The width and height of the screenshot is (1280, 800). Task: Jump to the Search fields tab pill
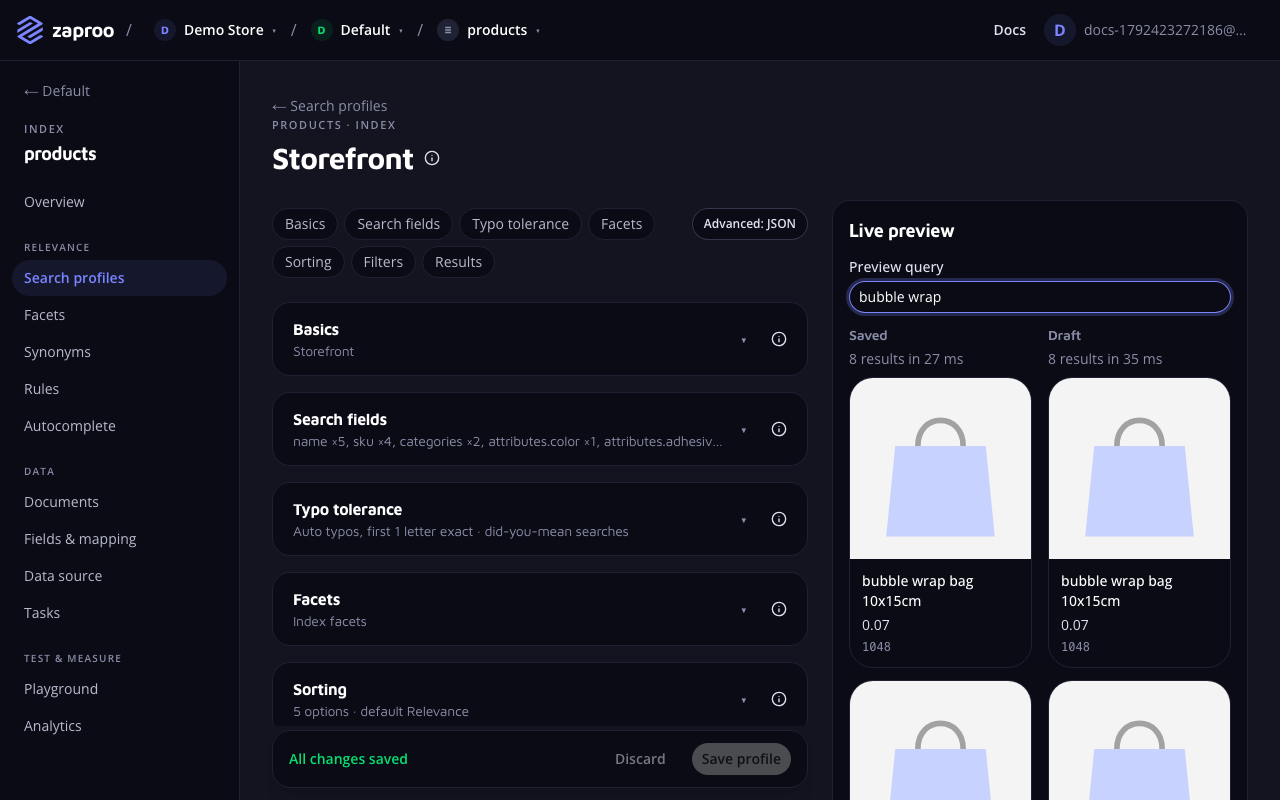399,224
